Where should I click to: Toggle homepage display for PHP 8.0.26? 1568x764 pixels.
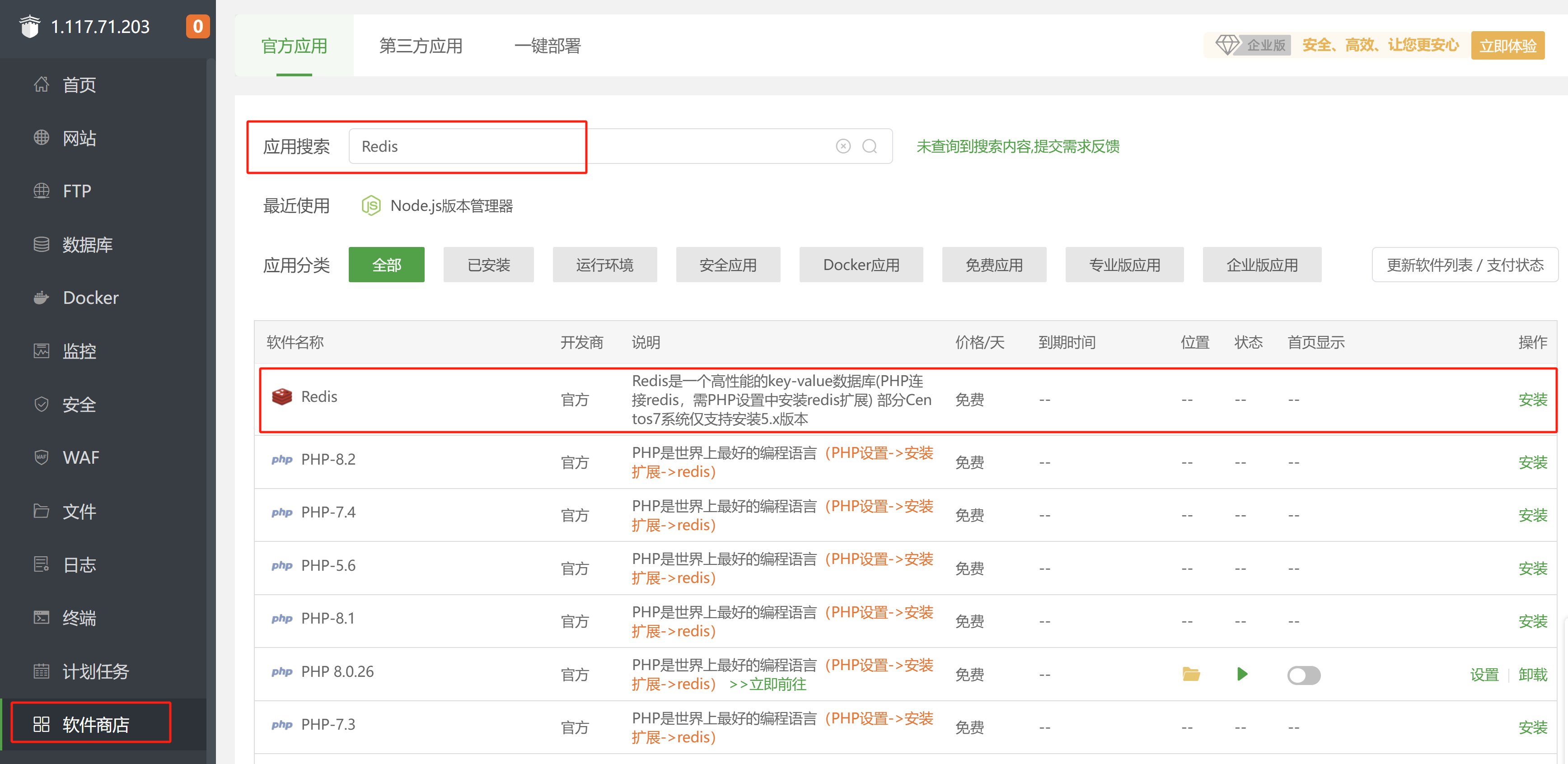(x=1304, y=675)
